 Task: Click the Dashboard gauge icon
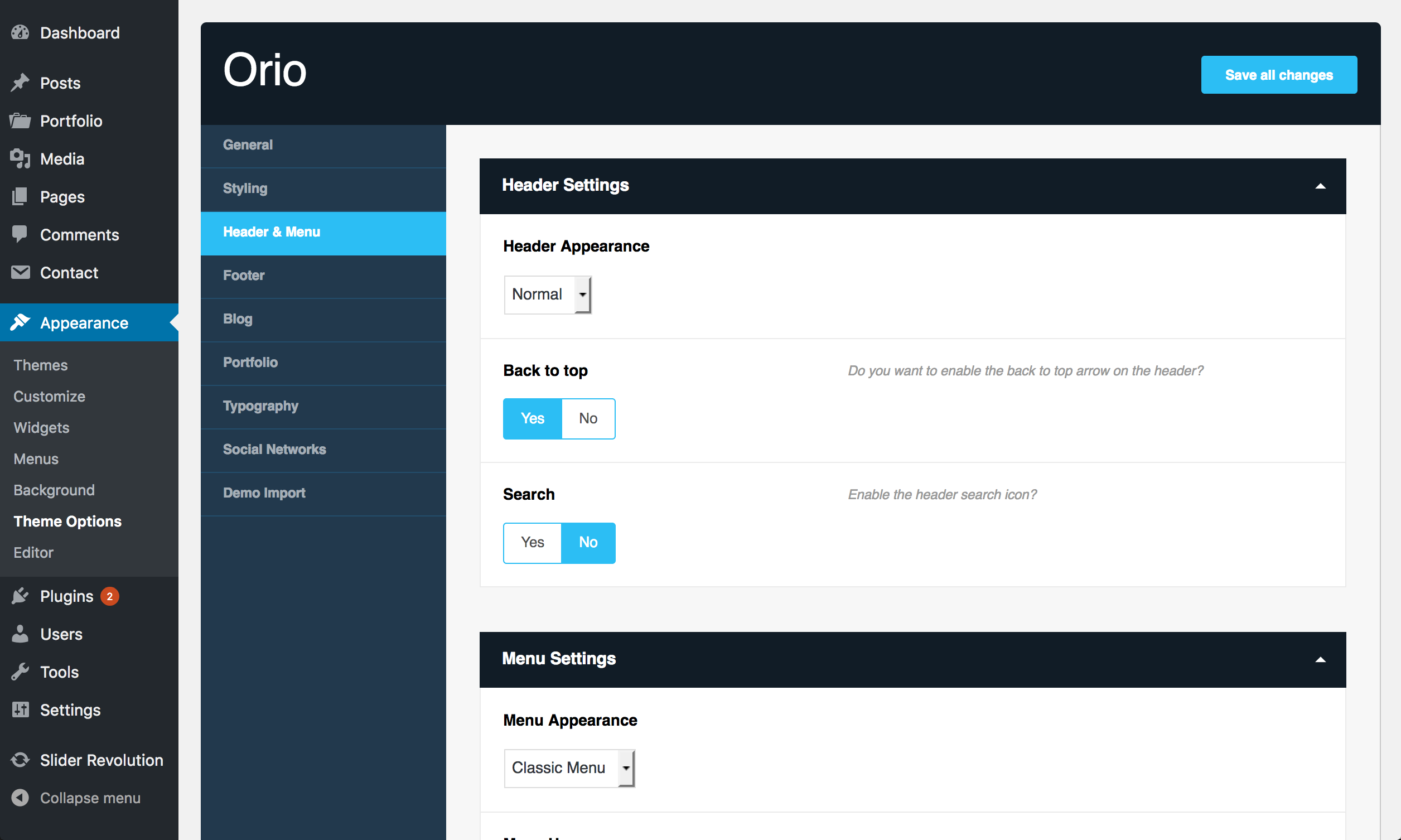click(x=20, y=33)
